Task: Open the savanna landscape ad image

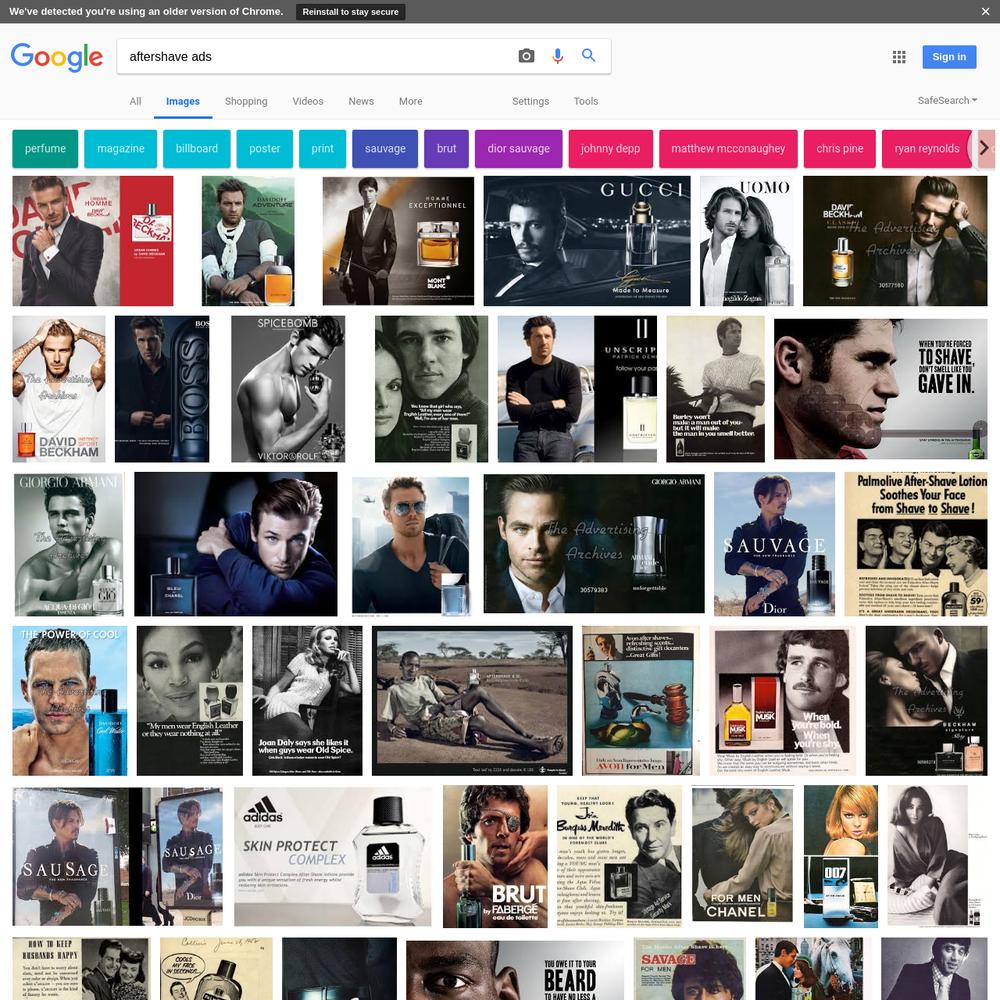Action: [472, 700]
